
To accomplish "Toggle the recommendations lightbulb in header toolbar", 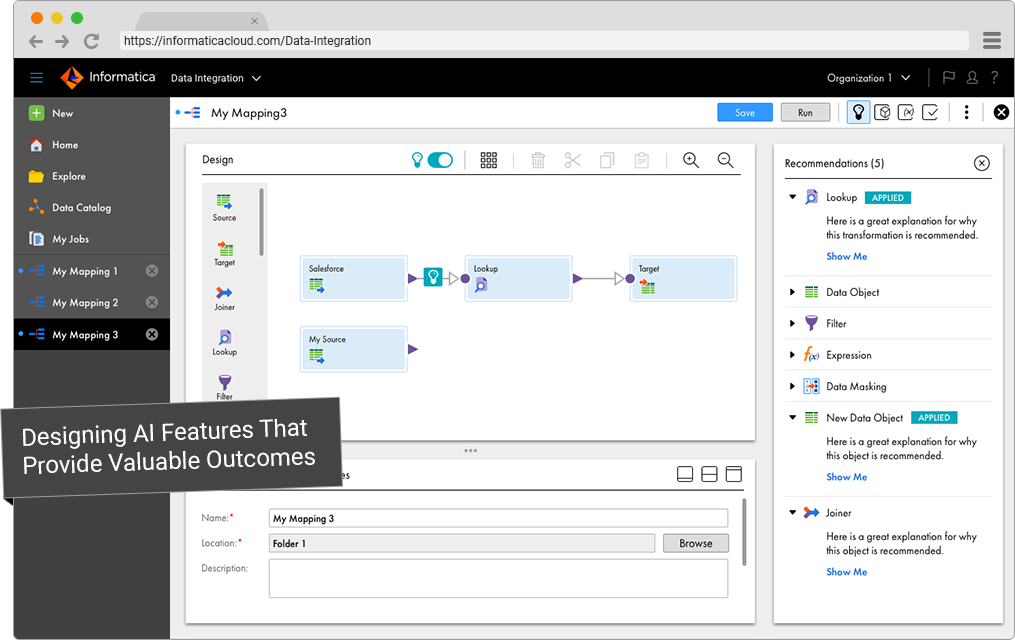I will [858, 113].
